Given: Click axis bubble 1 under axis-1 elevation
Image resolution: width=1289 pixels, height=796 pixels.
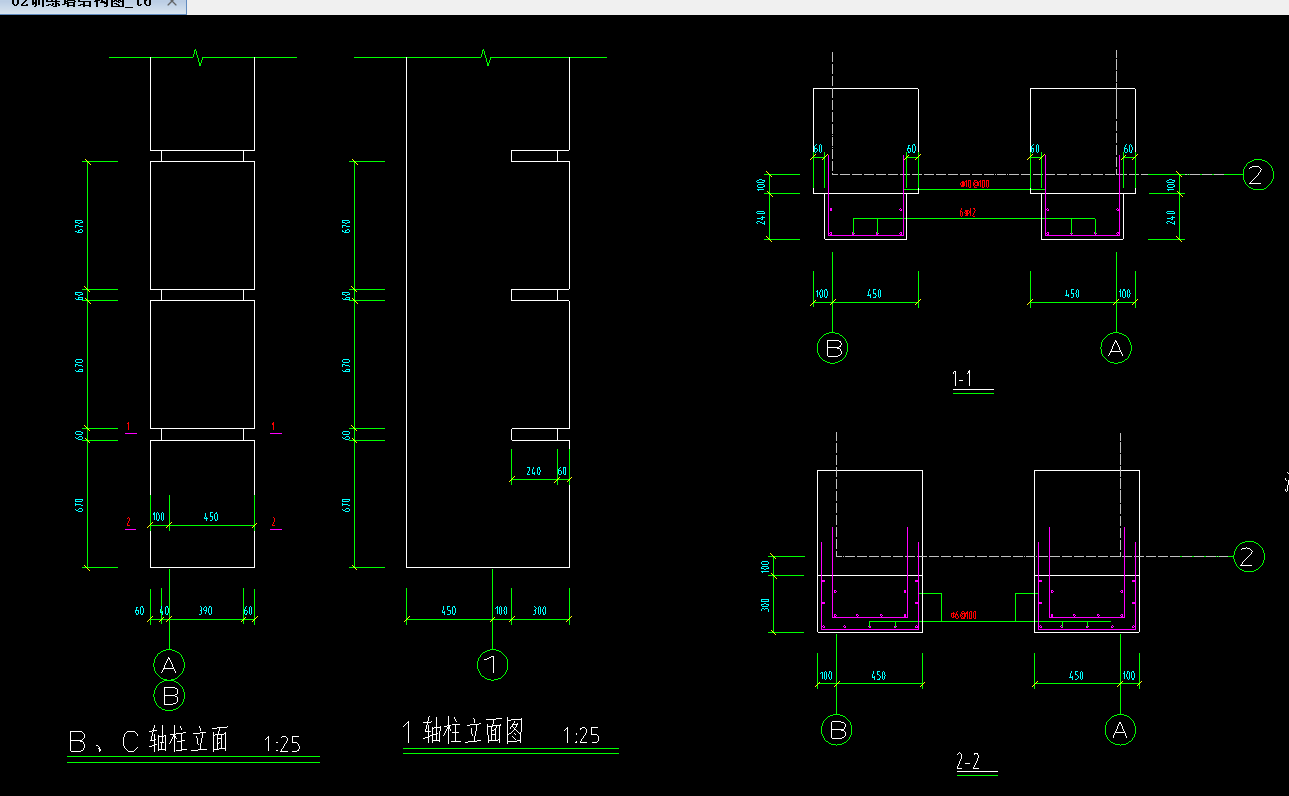Looking at the screenshot, I should pos(492,665).
